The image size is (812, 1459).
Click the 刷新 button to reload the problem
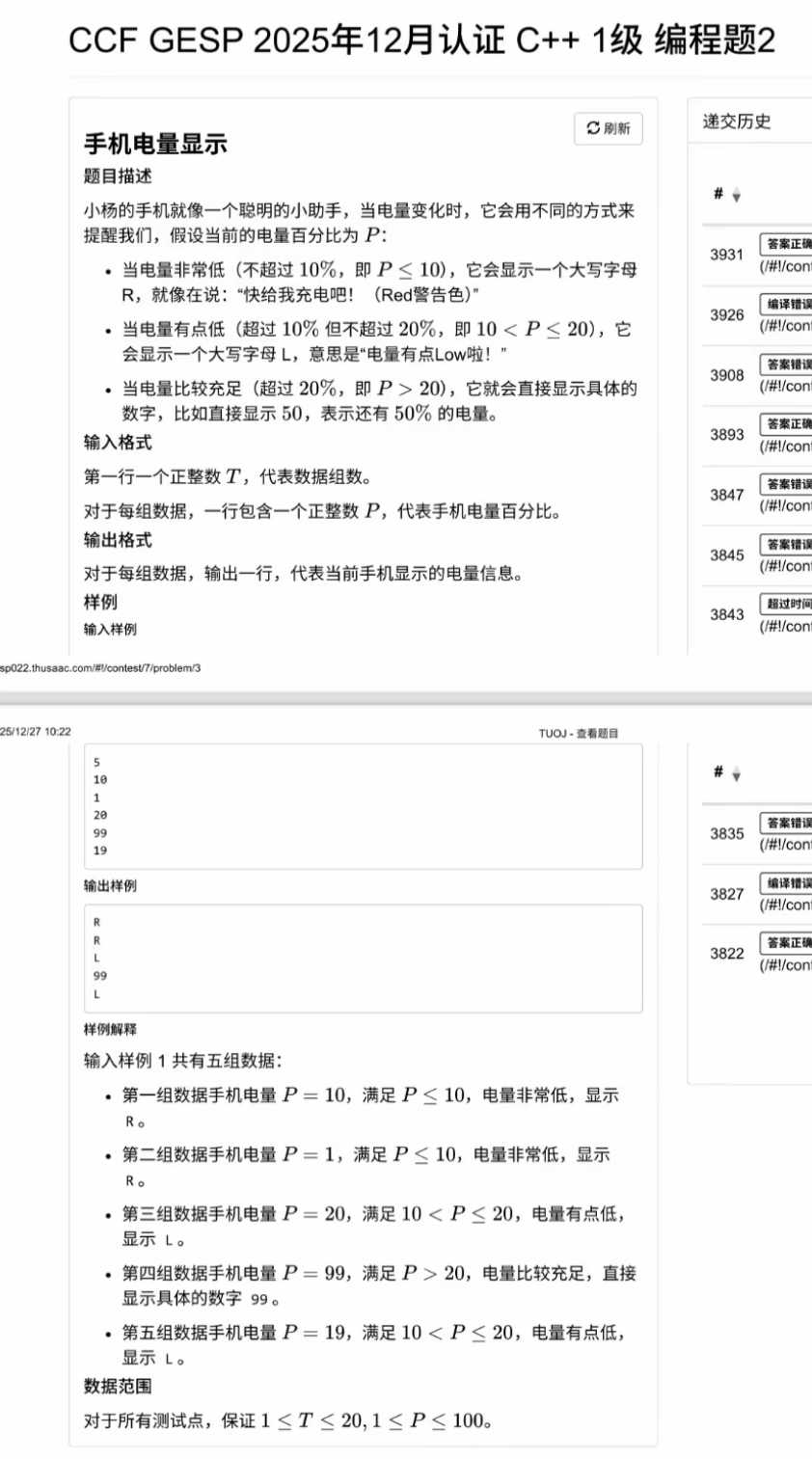pyautogui.click(x=610, y=128)
